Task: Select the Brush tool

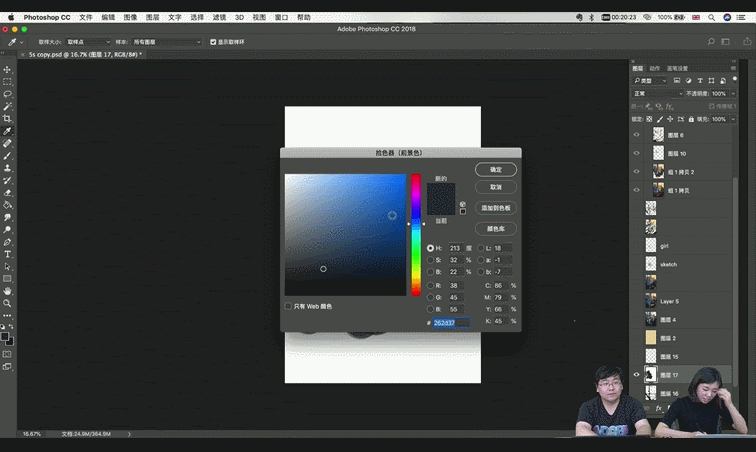Action: click(7, 156)
